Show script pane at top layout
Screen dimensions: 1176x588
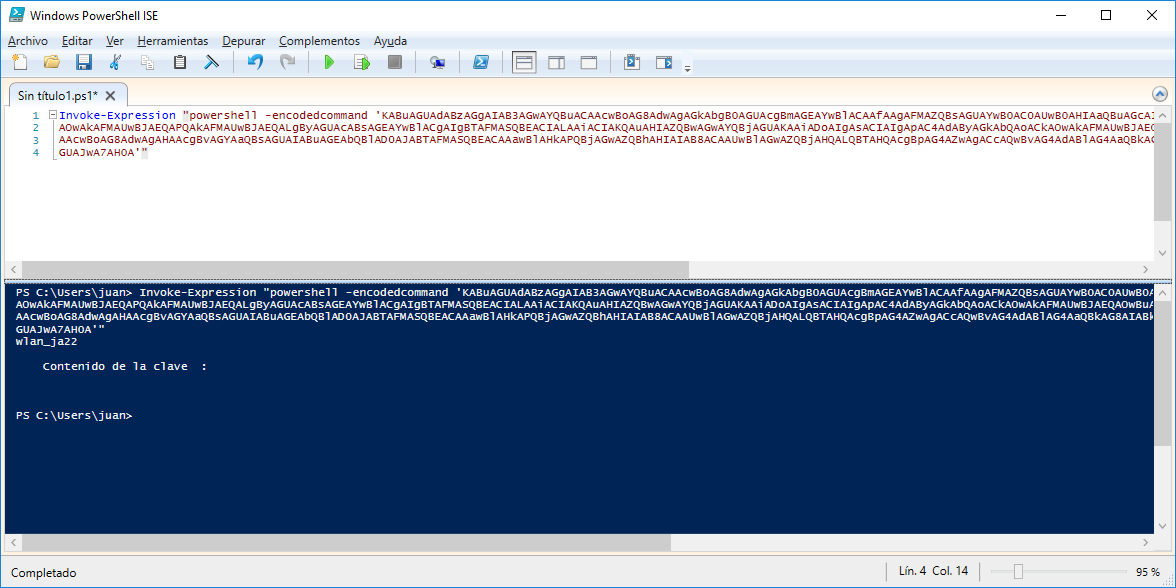pos(524,62)
